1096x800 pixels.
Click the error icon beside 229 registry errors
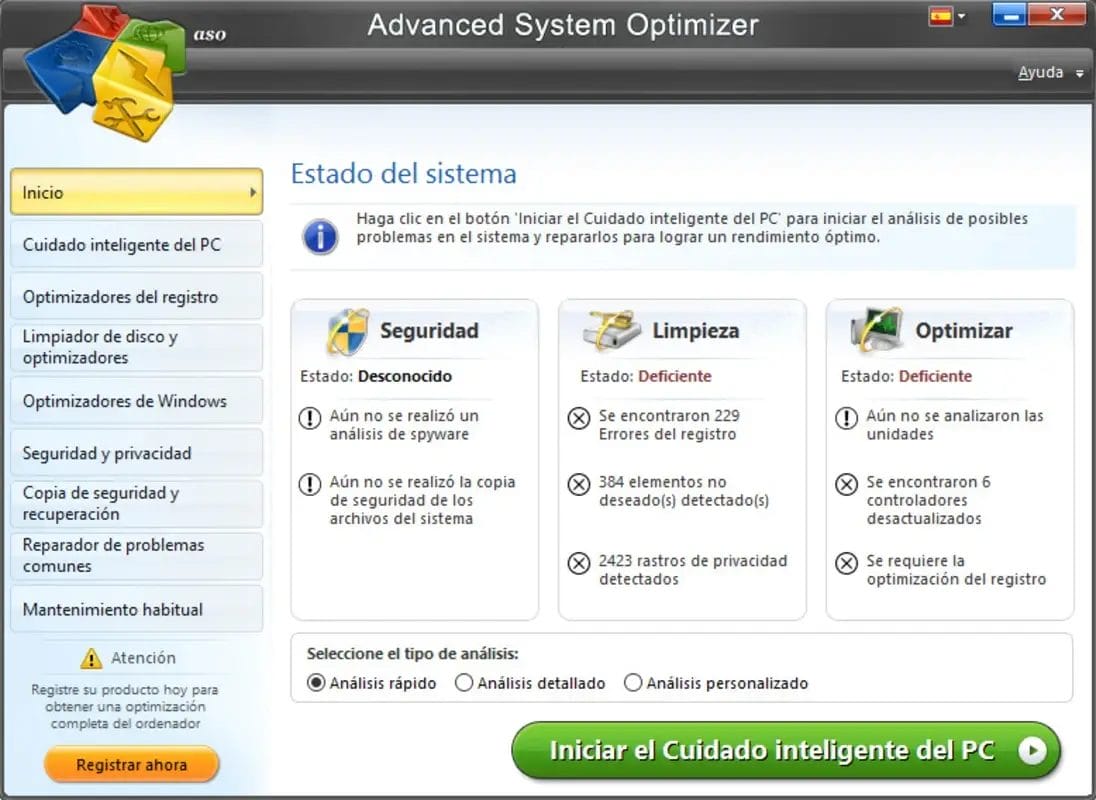[x=578, y=418]
